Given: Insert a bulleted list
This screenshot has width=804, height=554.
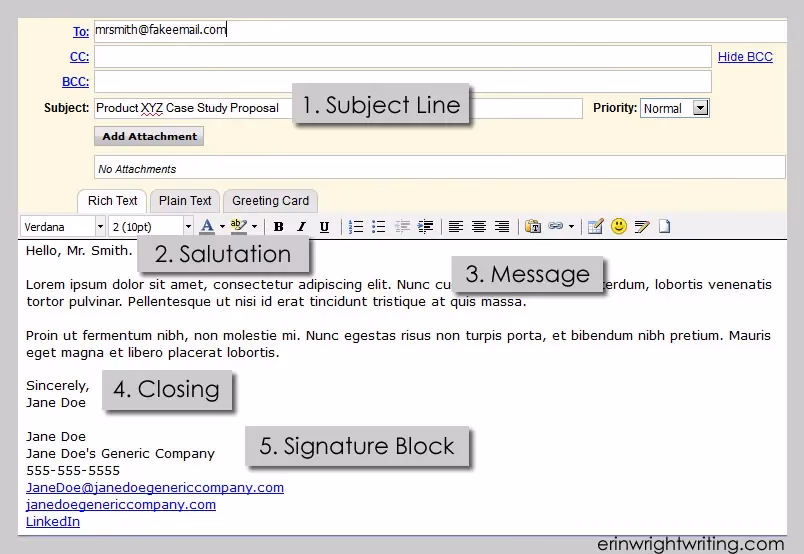Looking at the screenshot, I should (x=378, y=227).
